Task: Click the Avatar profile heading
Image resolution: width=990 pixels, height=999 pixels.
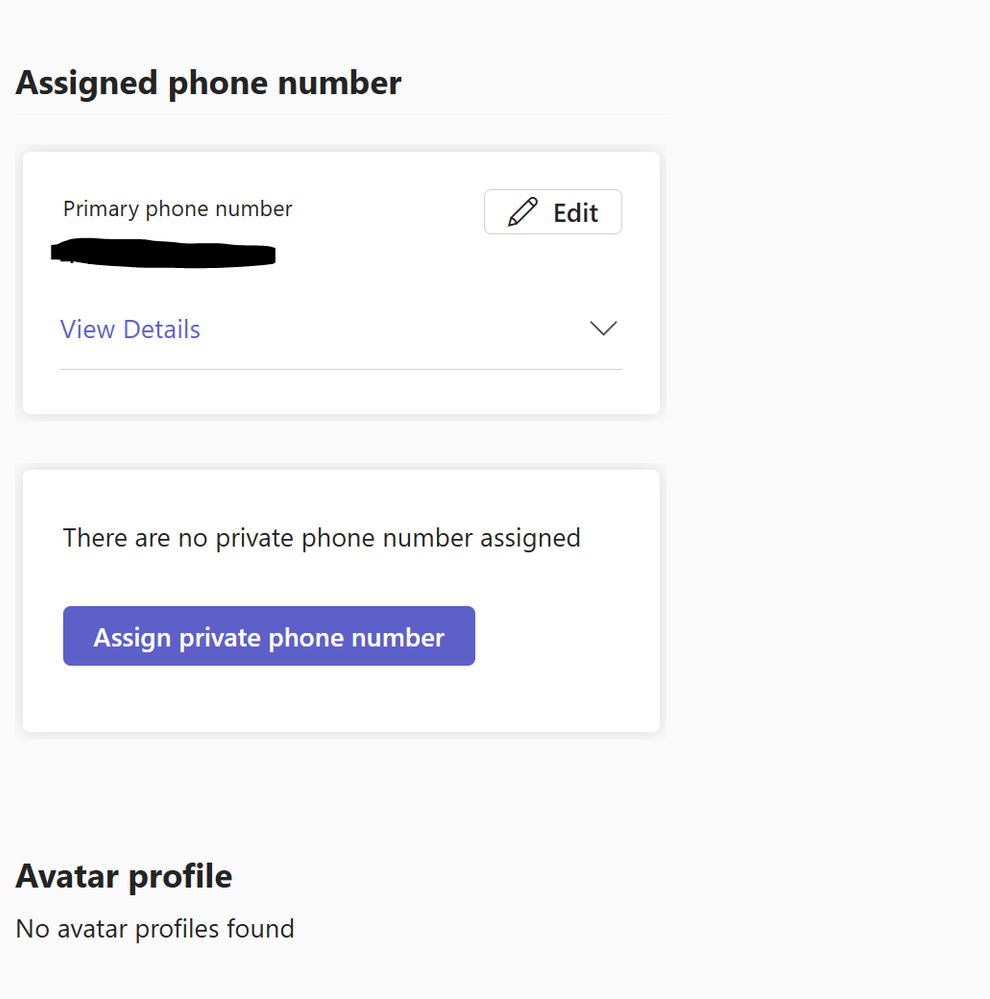Action: coord(124,877)
